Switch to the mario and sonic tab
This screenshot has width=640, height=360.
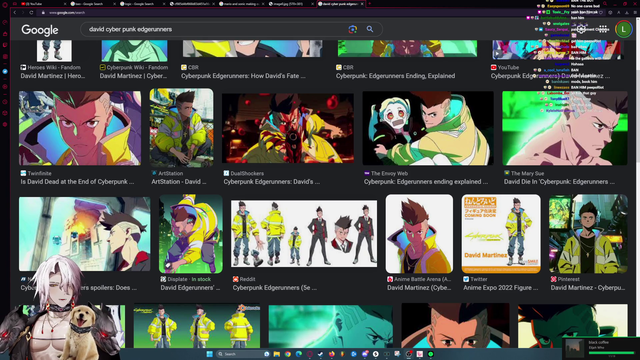coord(241,4)
